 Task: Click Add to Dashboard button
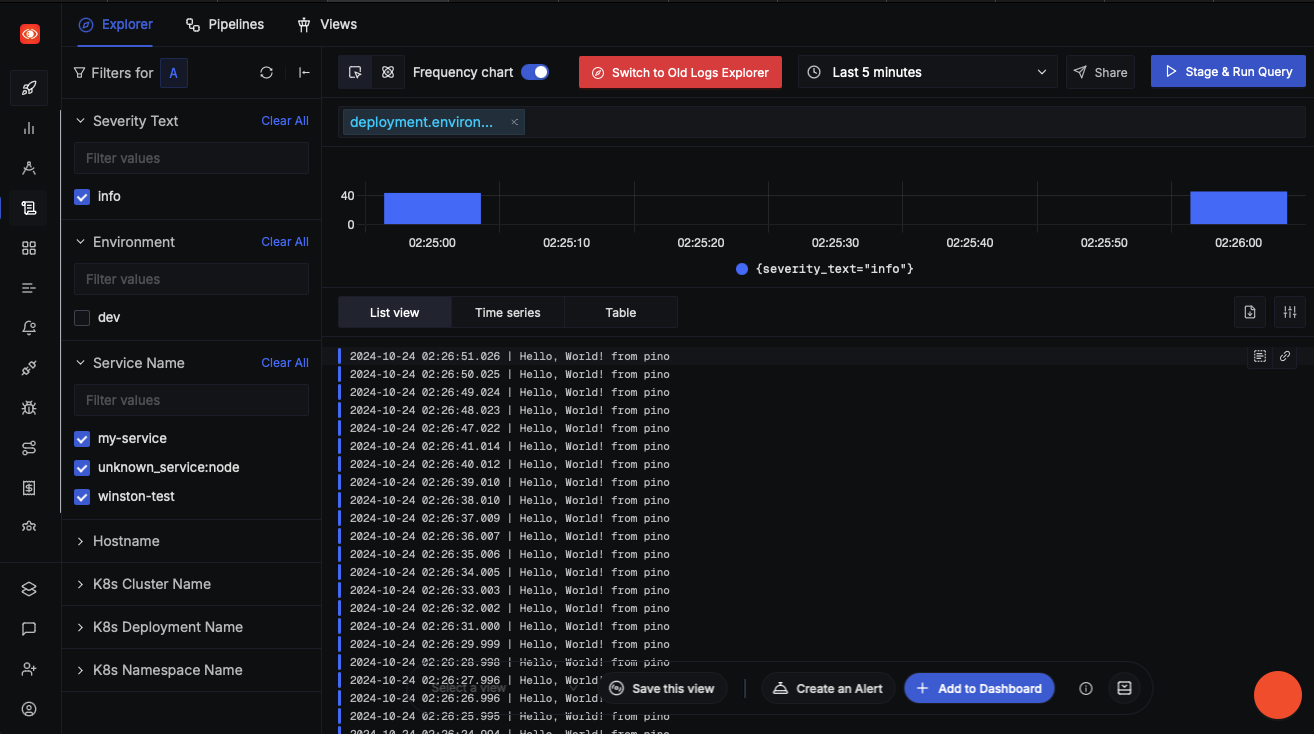979,688
